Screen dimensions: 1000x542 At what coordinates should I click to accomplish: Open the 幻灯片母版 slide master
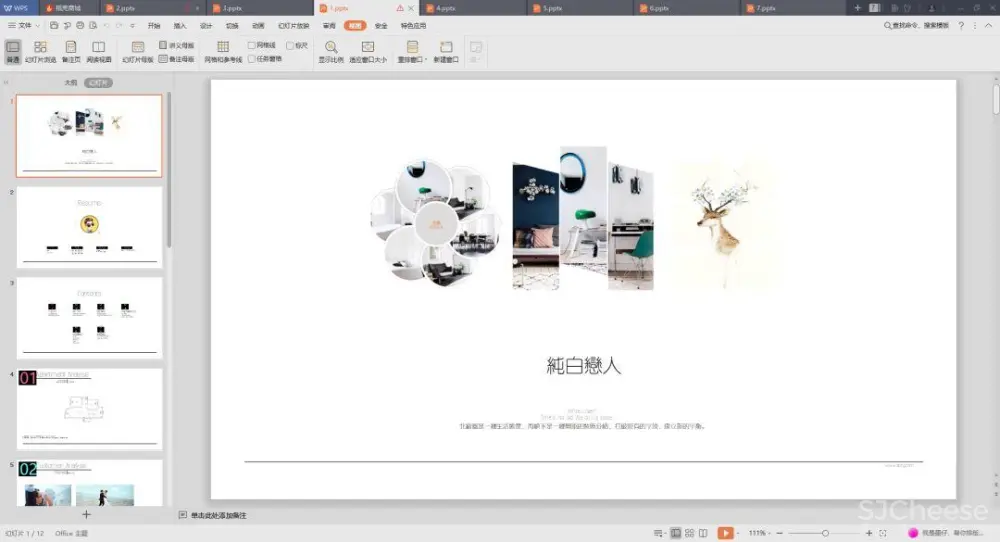138,51
